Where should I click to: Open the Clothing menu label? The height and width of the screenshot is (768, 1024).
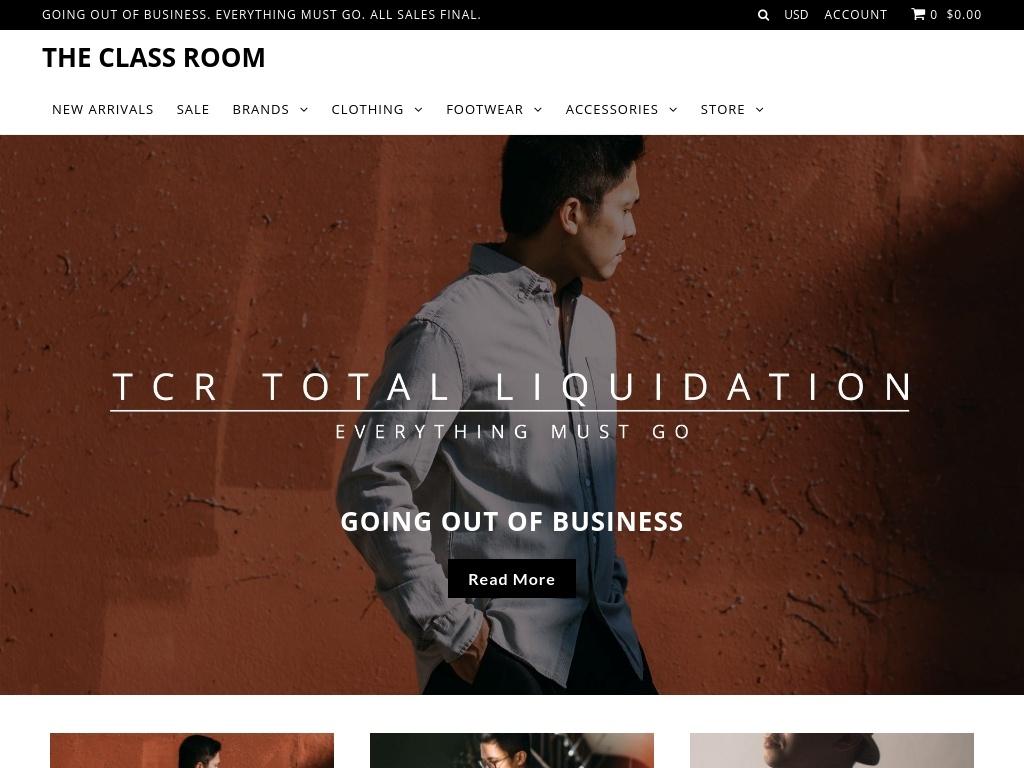[x=367, y=110]
